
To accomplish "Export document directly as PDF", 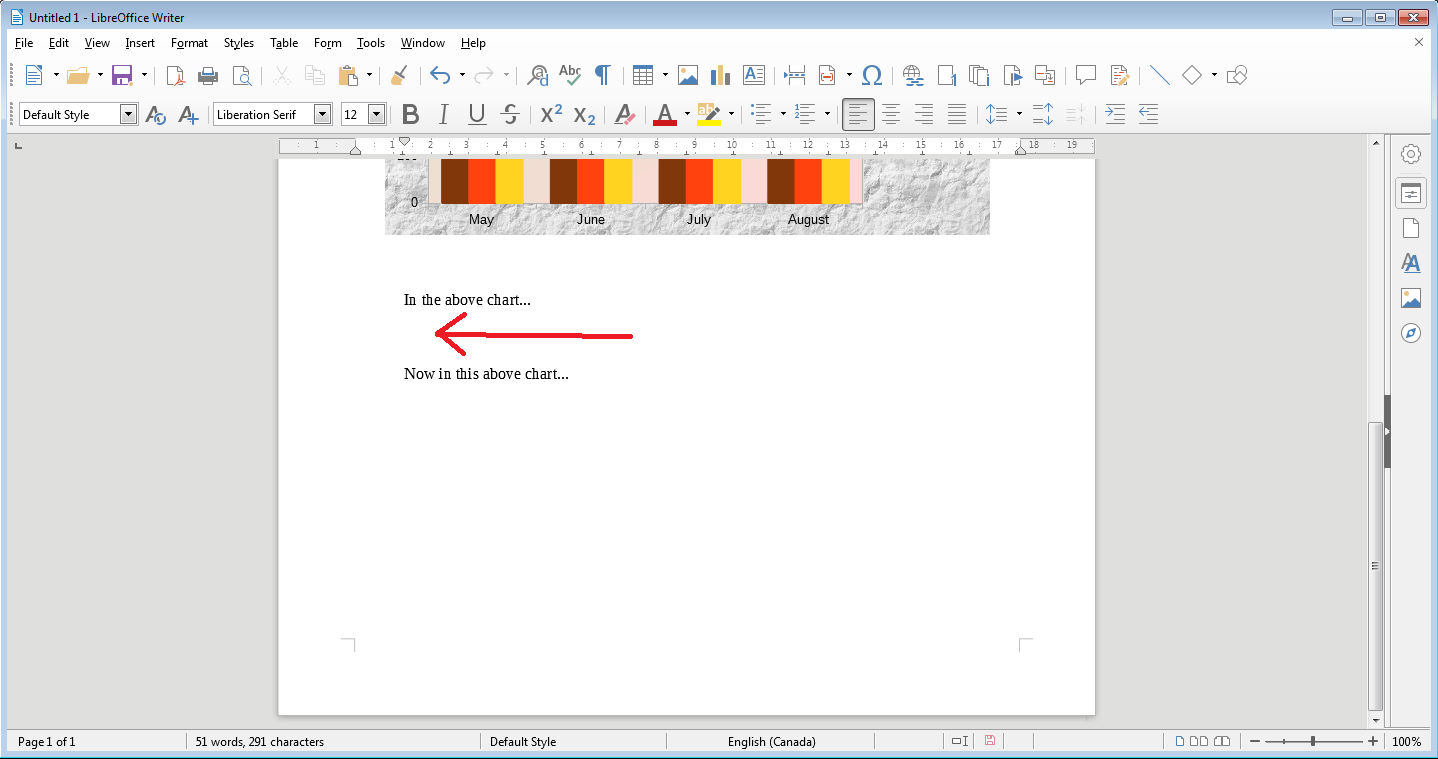I will (x=175, y=75).
